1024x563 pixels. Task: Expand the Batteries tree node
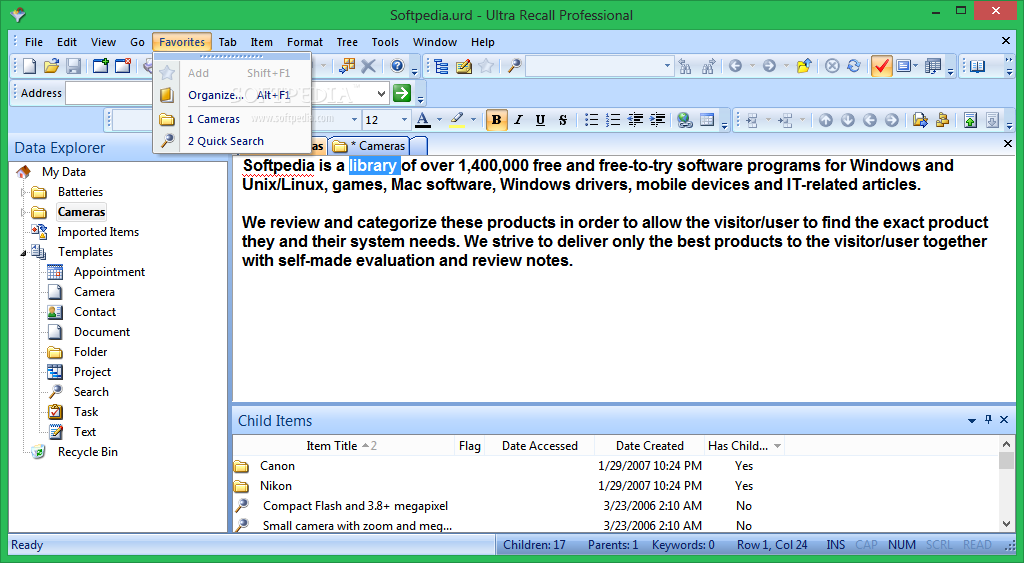(24, 192)
